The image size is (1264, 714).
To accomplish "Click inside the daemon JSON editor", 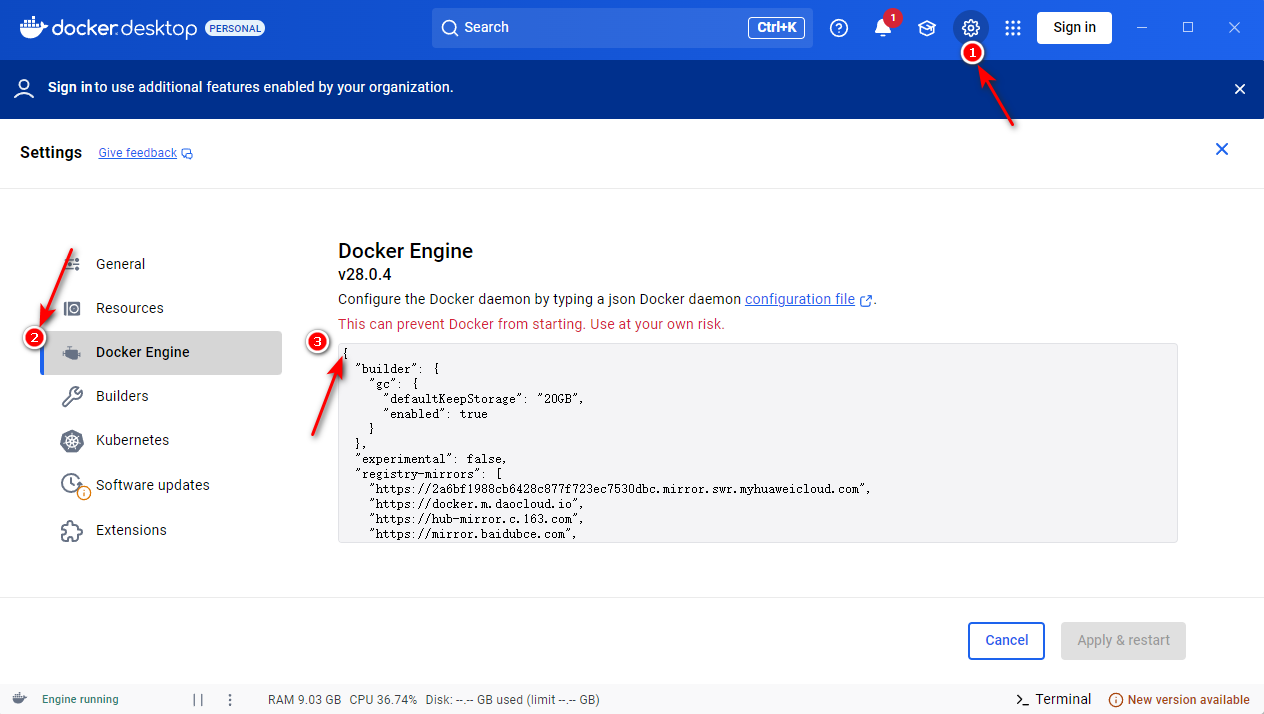I will (x=757, y=443).
